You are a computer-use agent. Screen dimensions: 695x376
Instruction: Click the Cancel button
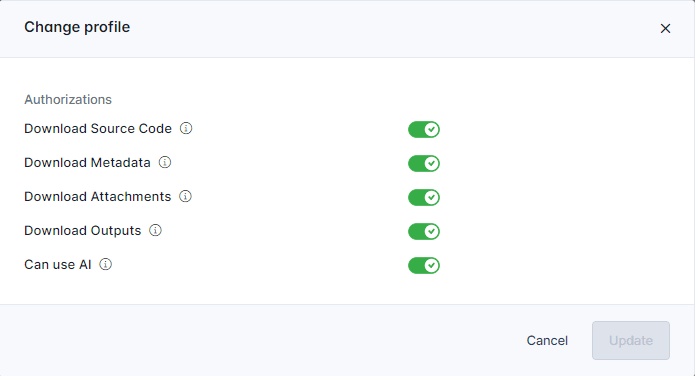point(547,341)
